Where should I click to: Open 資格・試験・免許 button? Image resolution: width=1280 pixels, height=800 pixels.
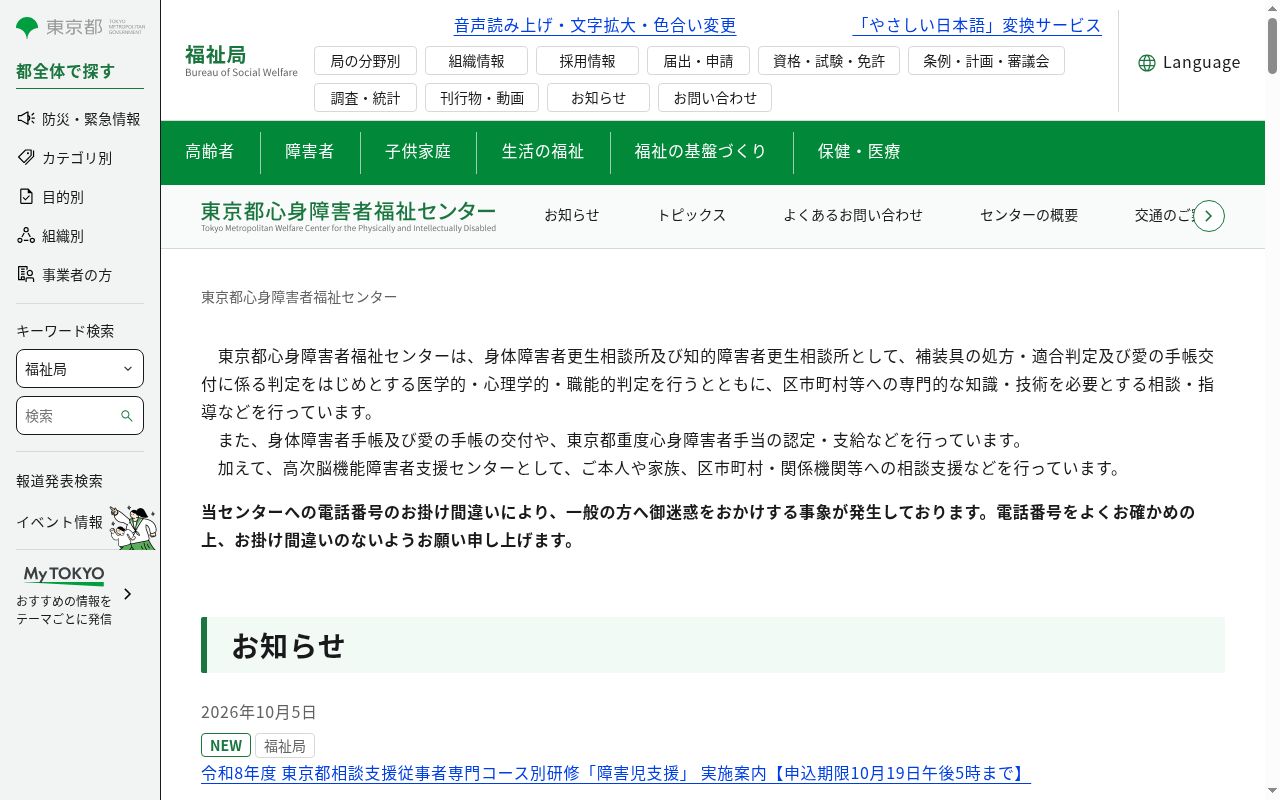point(829,61)
